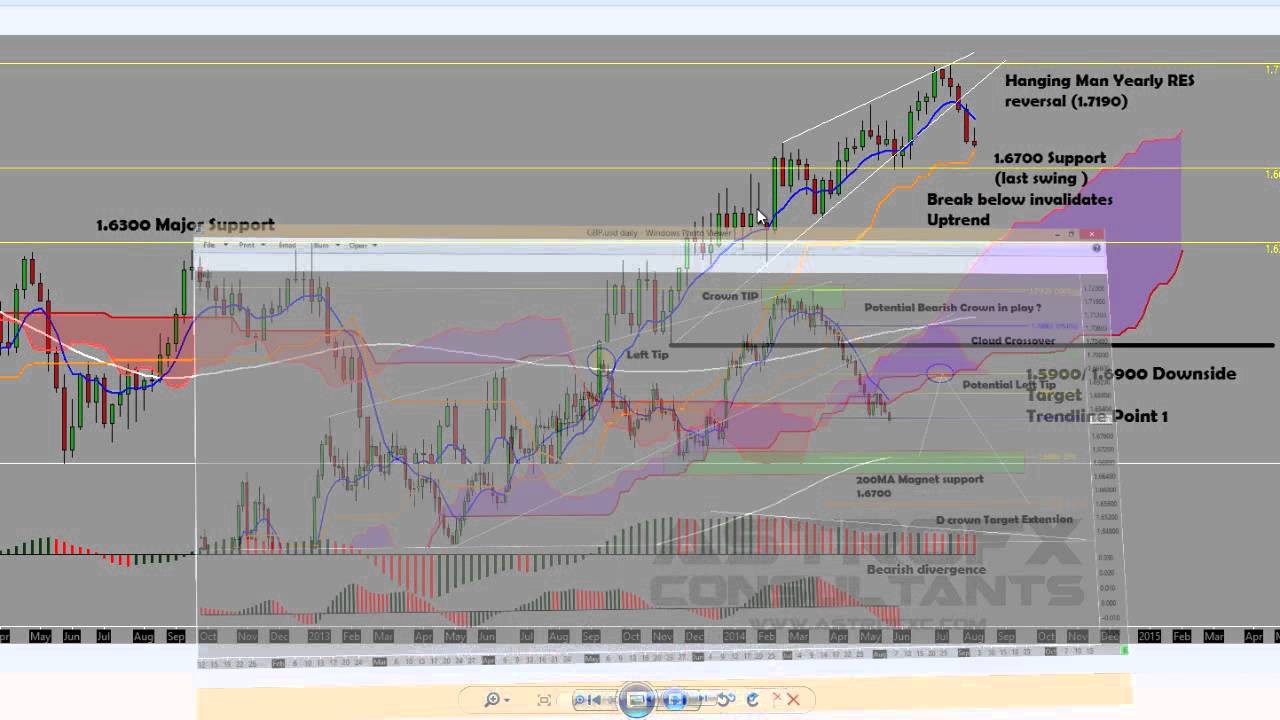Click the 'Trendline Point 1' annotation
Image resolution: width=1280 pixels, height=720 pixels.
click(x=1097, y=416)
